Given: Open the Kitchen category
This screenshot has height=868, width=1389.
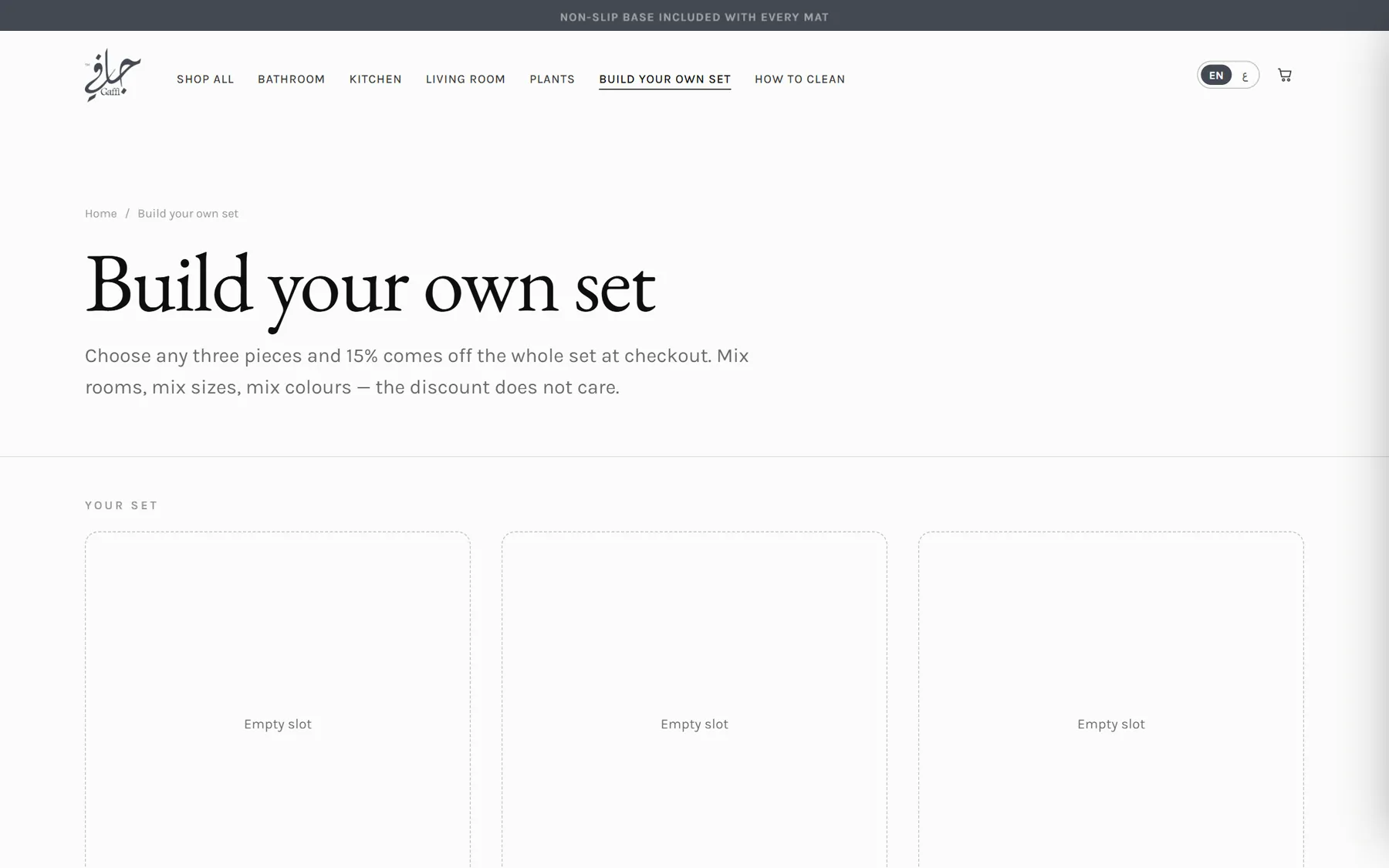Looking at the screenshot, I should tap(376, 79).
